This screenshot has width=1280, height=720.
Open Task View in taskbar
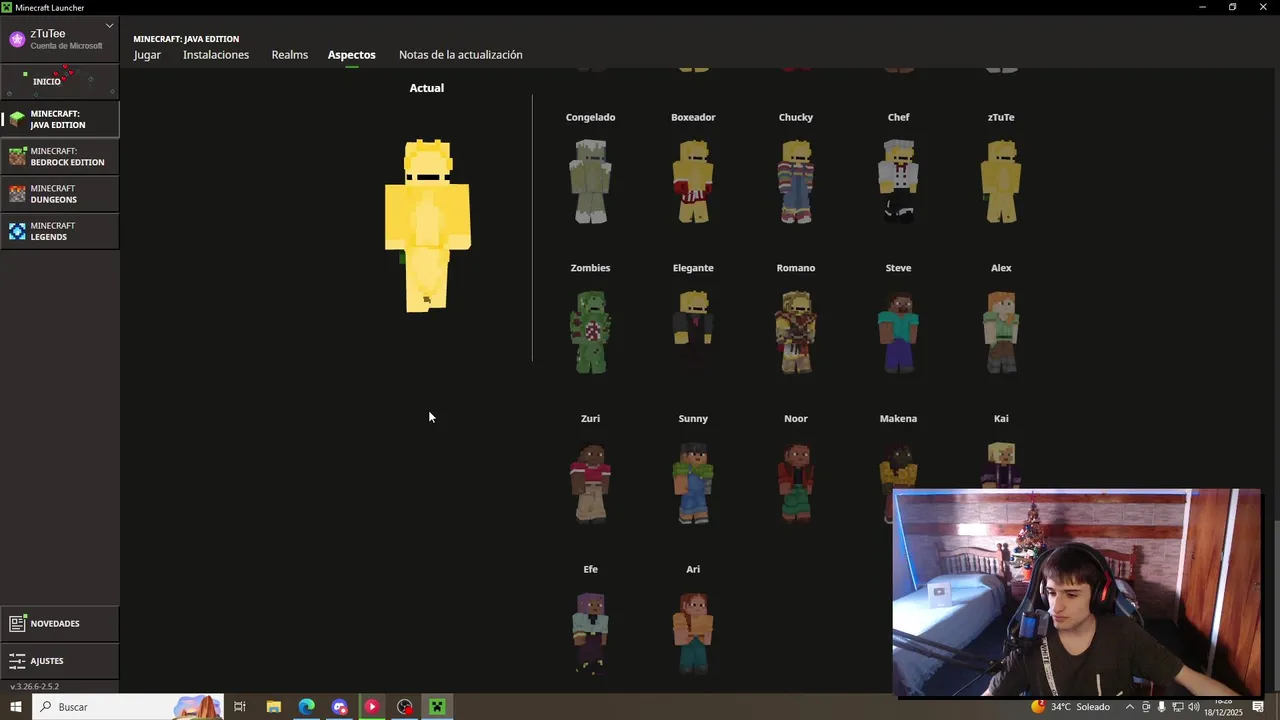240,707
